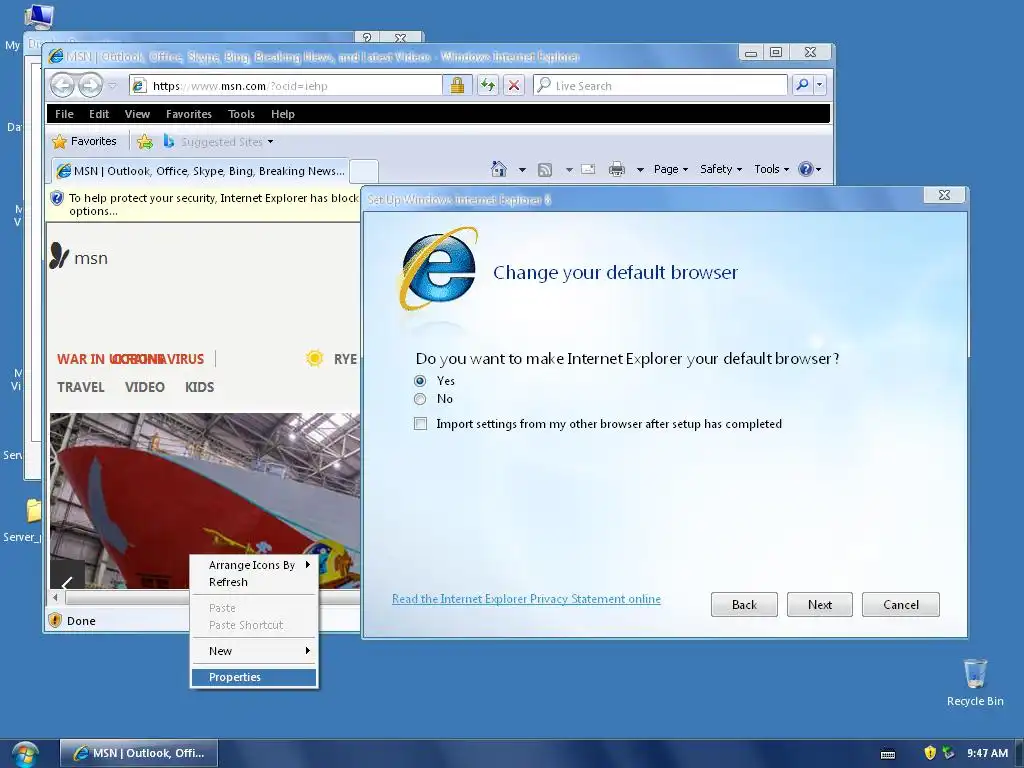Viewport: 1024px width, 768px height.
Task: Click the TRAVEL navigation link
Action: 81,387
